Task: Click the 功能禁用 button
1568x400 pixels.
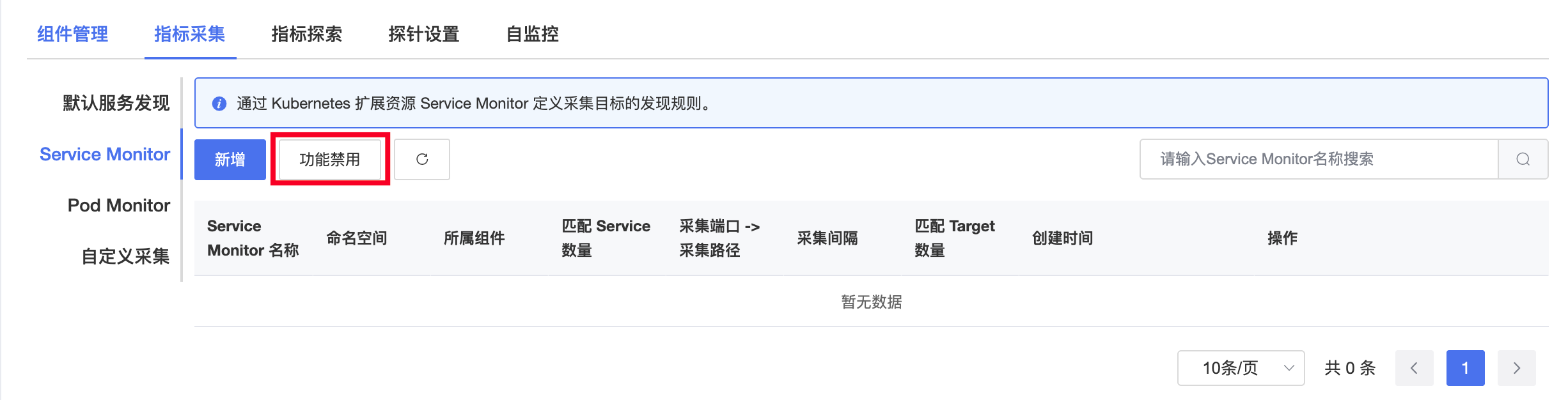Action: pos(330,159)
